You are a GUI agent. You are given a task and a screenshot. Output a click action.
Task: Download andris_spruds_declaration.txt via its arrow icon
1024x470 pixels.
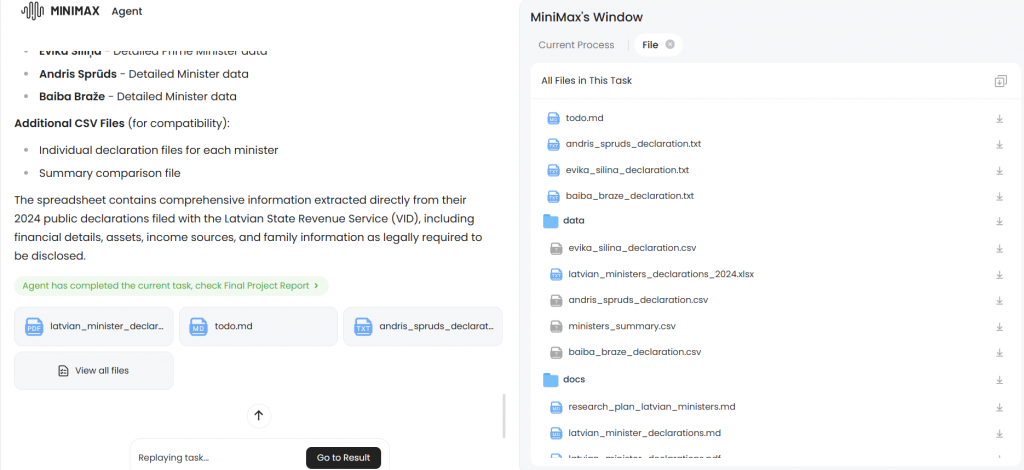999,144
